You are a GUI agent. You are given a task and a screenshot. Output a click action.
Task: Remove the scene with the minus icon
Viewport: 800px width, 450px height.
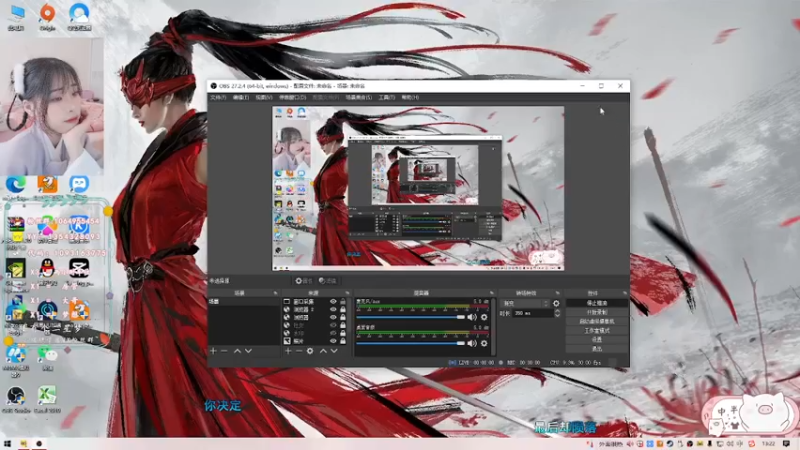[x=224, y=351]
